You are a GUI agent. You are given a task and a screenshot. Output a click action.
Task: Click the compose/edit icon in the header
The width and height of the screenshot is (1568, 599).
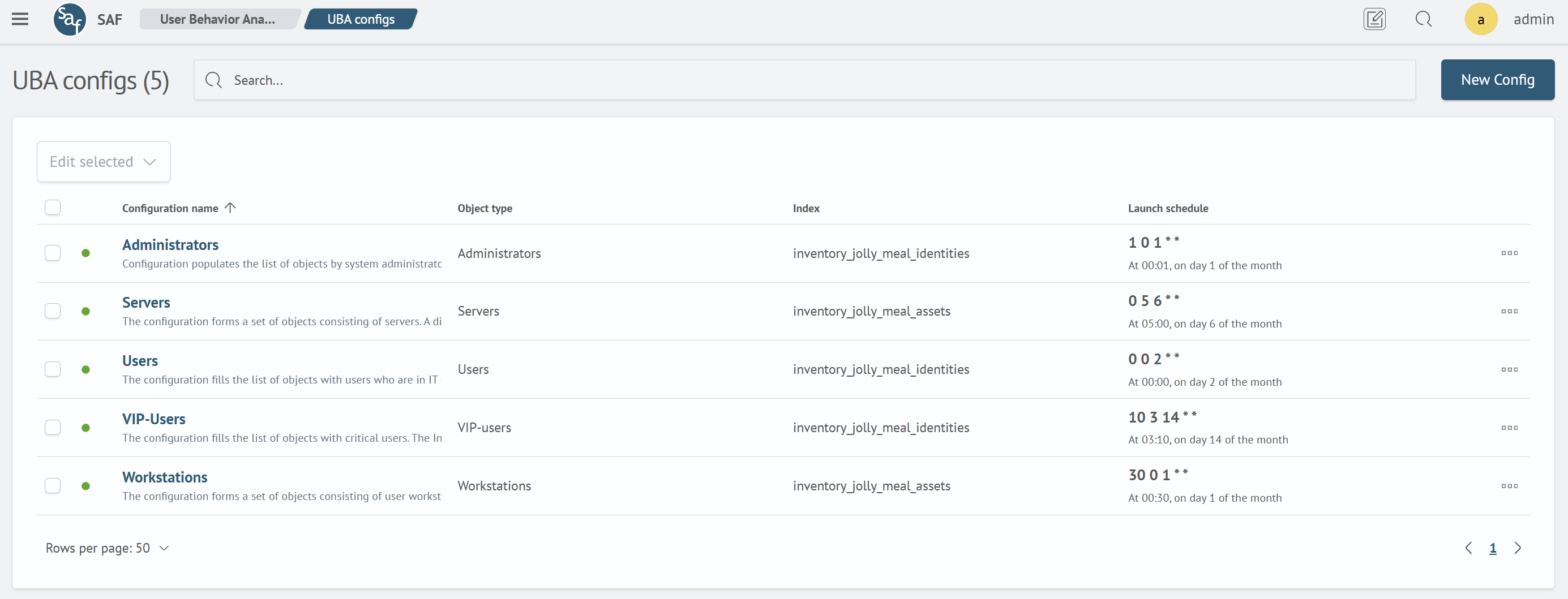click(1375, 19)
